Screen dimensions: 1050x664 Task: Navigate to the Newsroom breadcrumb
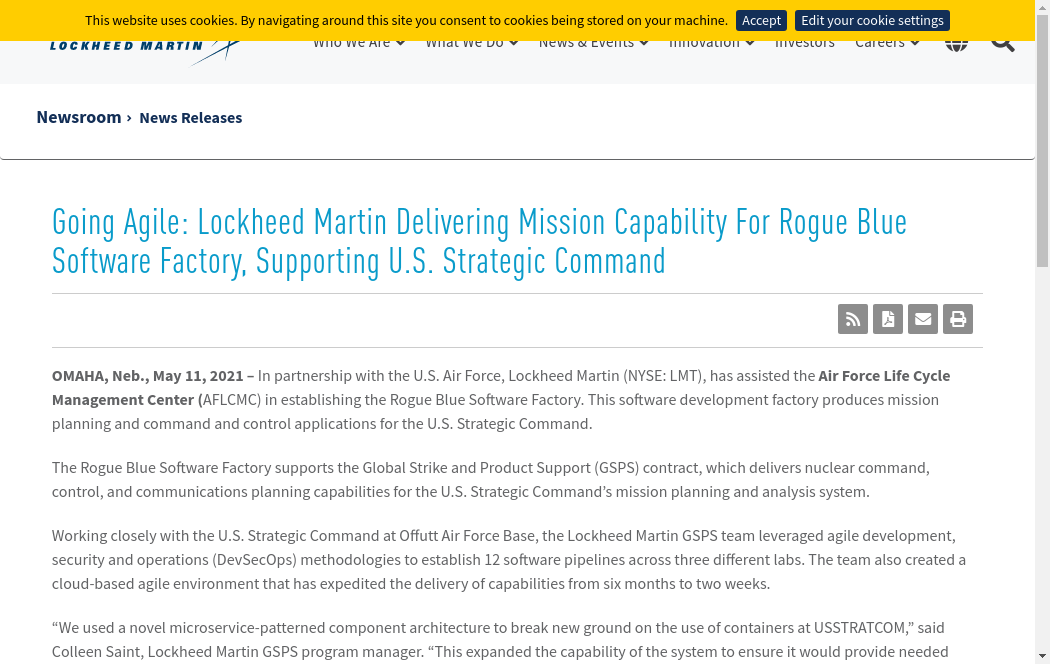coord(78,117)
